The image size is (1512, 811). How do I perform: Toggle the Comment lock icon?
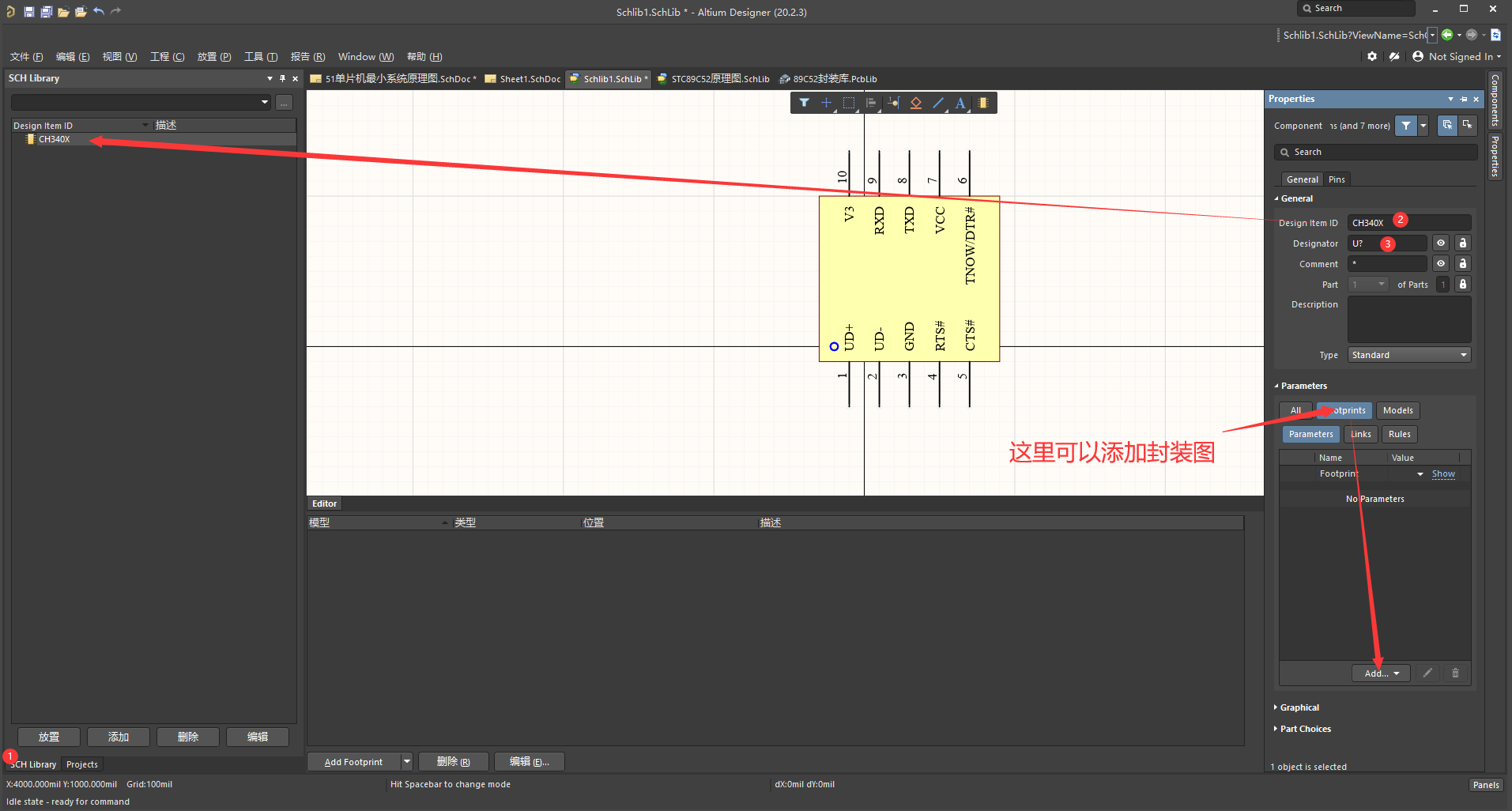tap(1463, 264)
